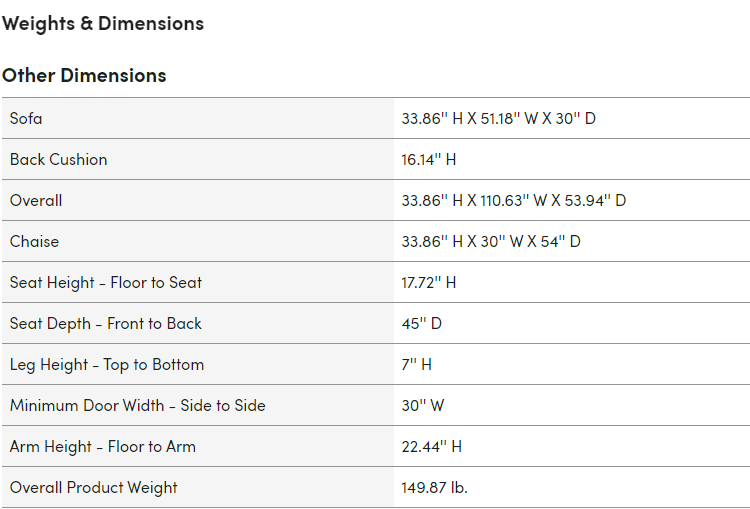750x509 pixels.
Task: Click the 30" W minimum door width value
Action: coord(423,405)
